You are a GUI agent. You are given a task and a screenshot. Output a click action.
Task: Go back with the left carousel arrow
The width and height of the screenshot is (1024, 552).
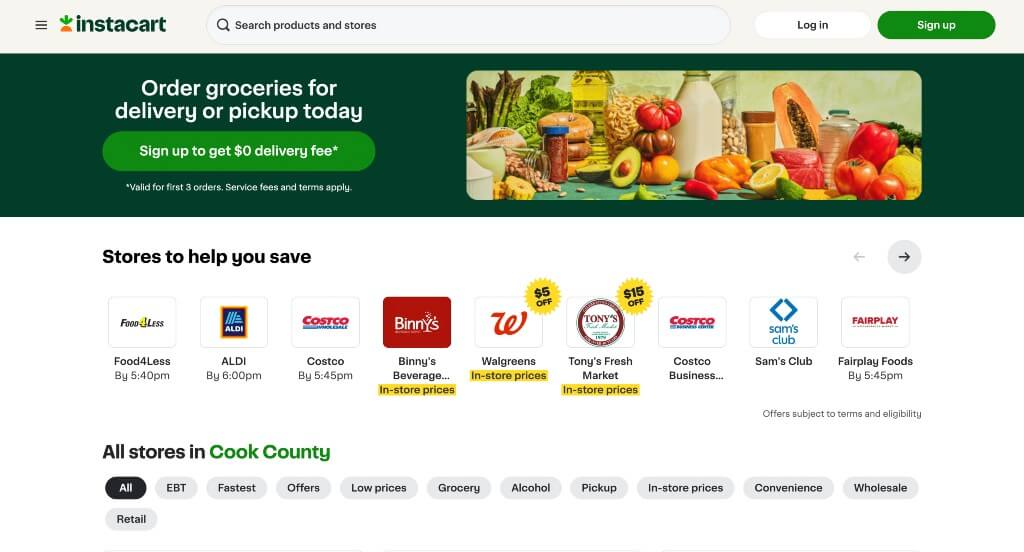pos(859,257)
